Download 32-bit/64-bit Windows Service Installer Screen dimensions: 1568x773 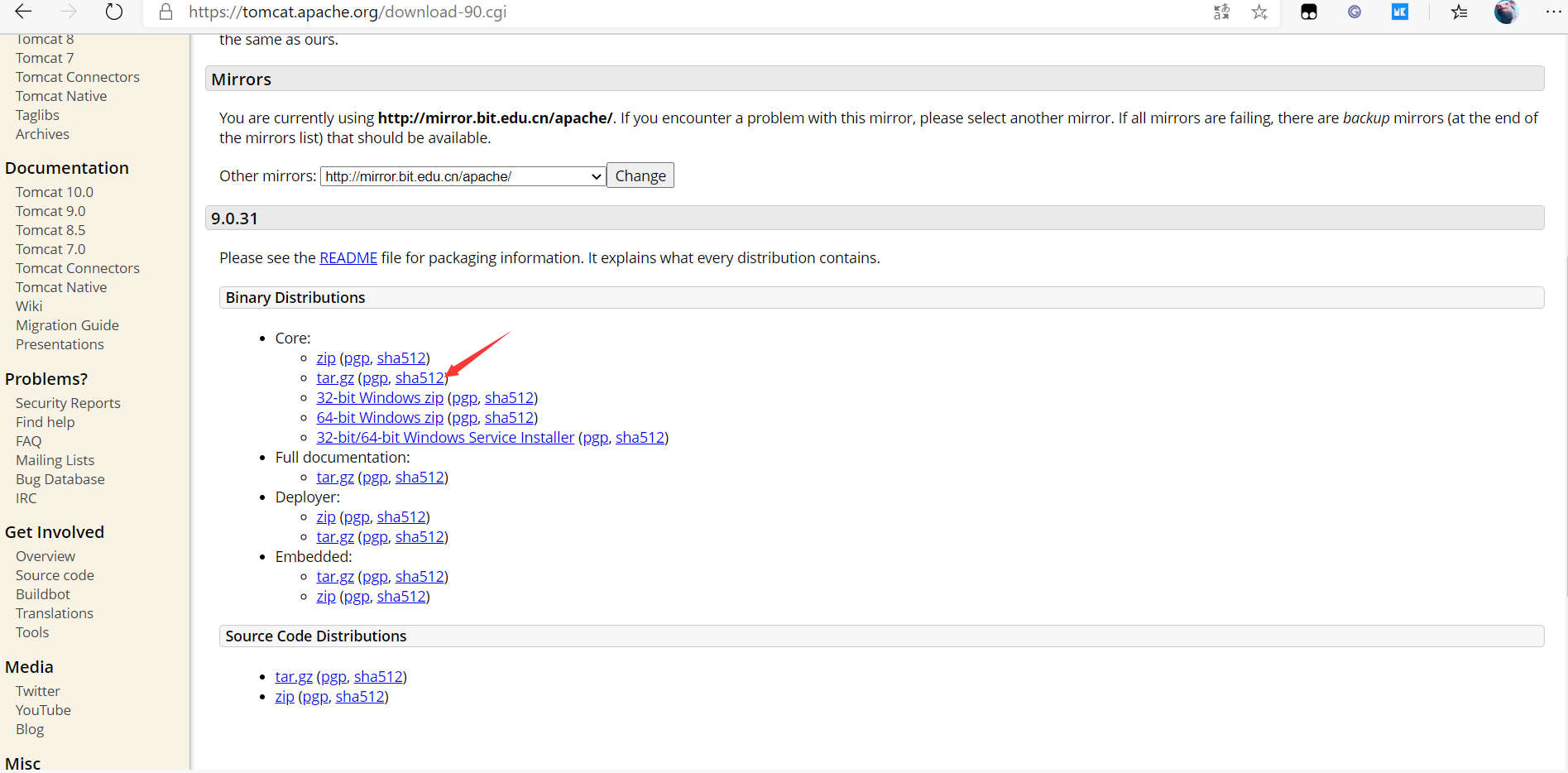click(445, 438)
